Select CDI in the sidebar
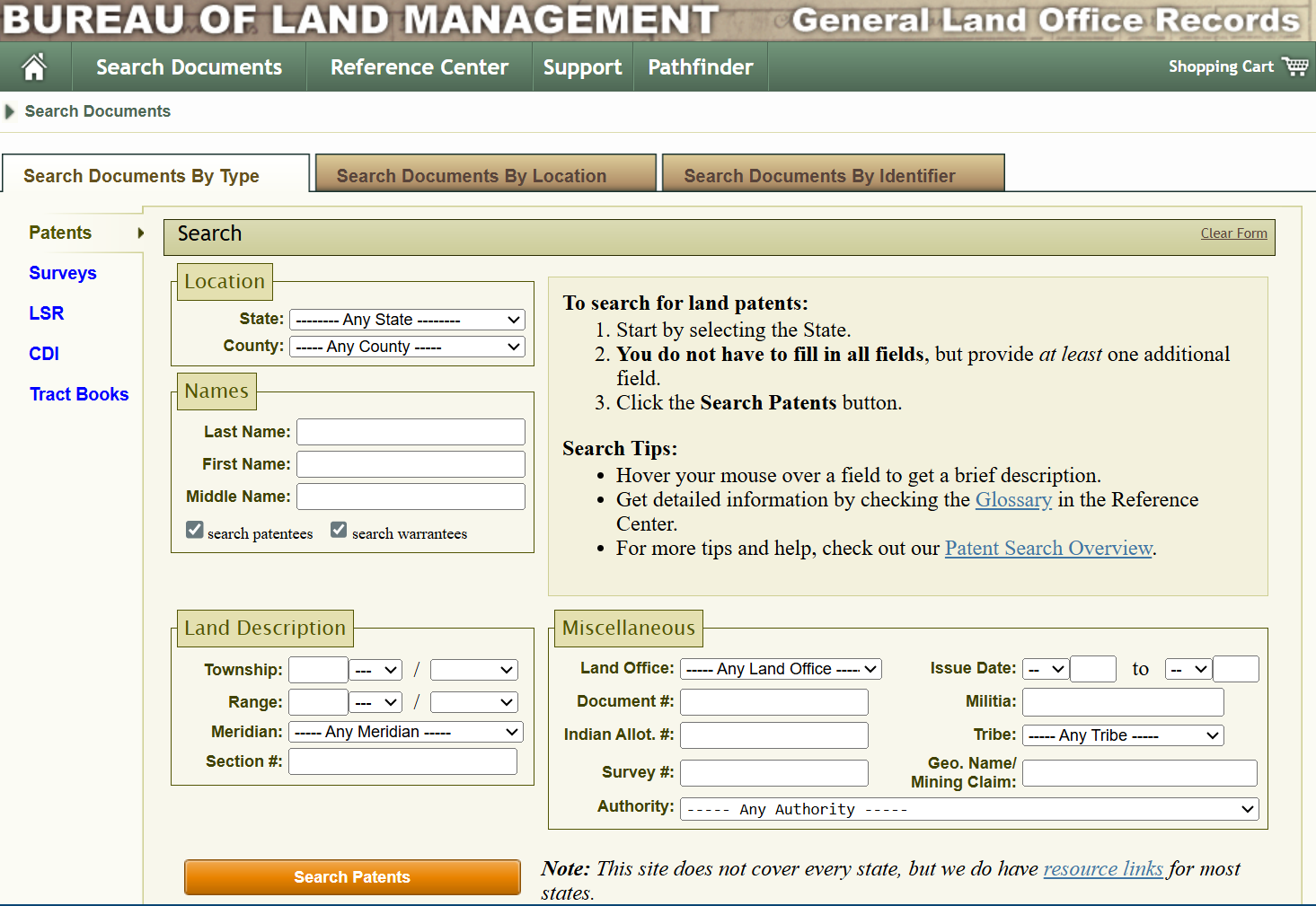 point(44,354)
